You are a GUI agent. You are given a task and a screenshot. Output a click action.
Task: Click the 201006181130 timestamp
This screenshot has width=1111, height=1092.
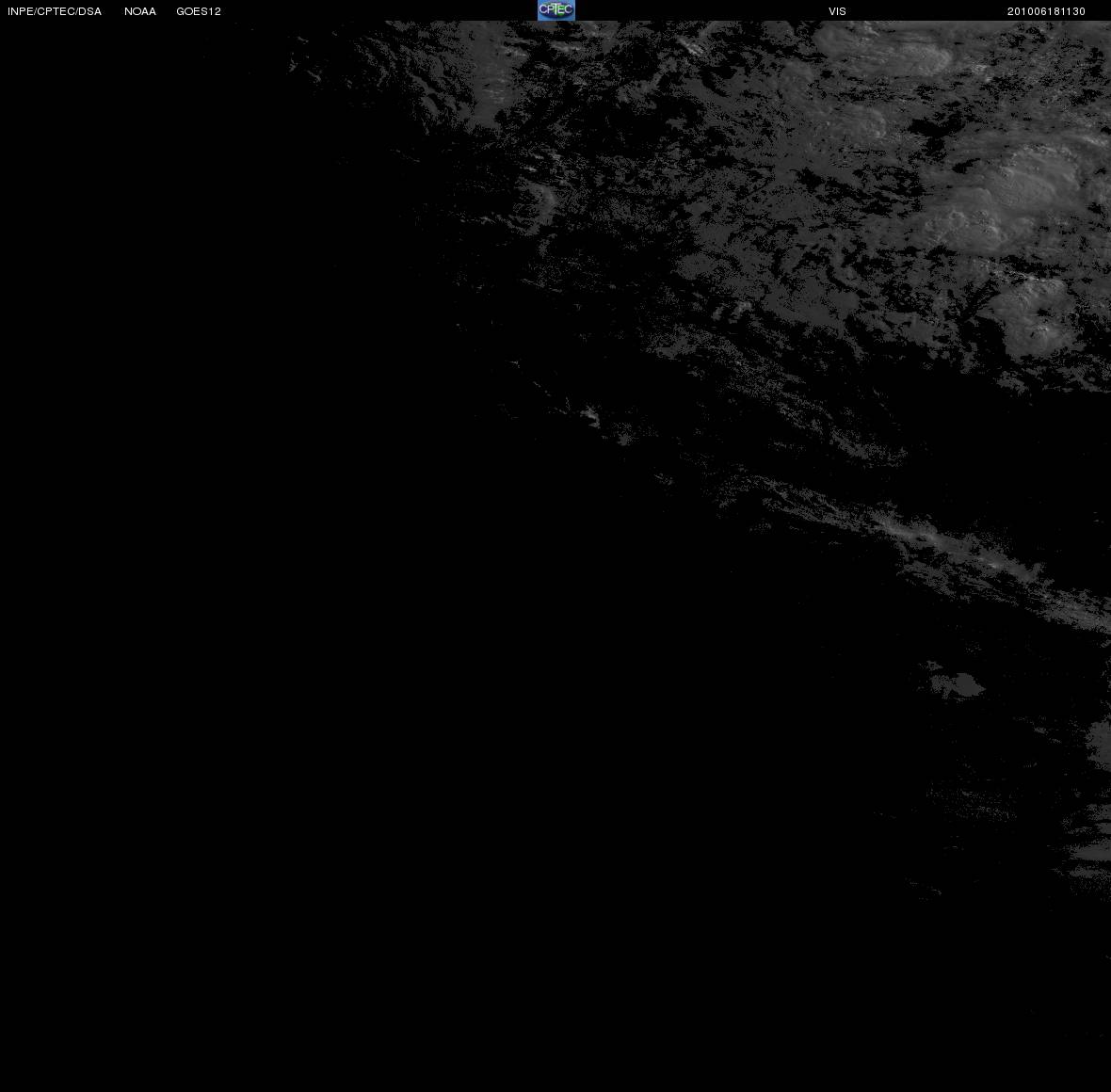coord(1046,11)
